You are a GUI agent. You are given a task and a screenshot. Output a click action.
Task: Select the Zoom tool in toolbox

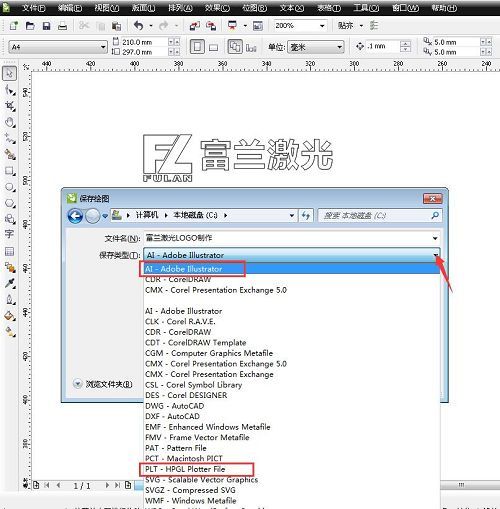click(x=10, y=123)
